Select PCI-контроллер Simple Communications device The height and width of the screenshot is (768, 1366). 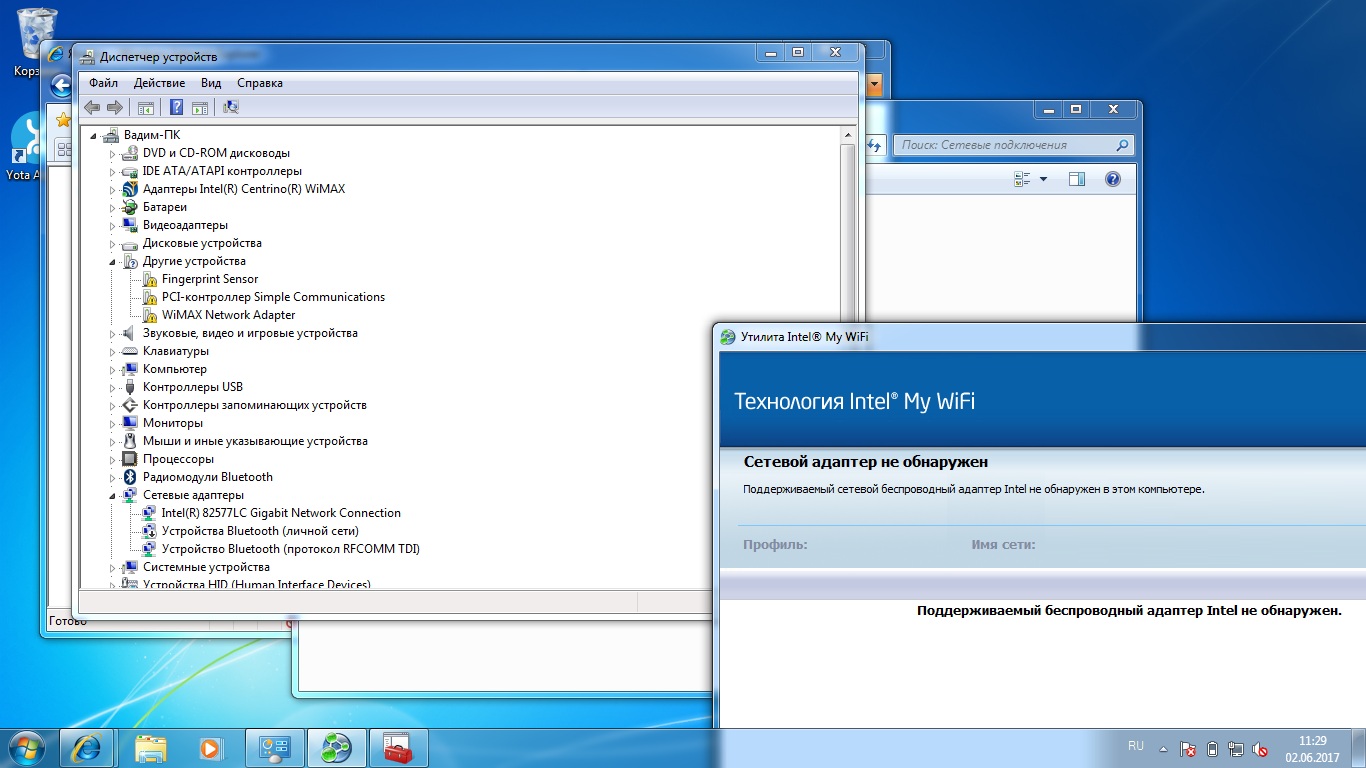pyautogui.click(x=273, y=297)
